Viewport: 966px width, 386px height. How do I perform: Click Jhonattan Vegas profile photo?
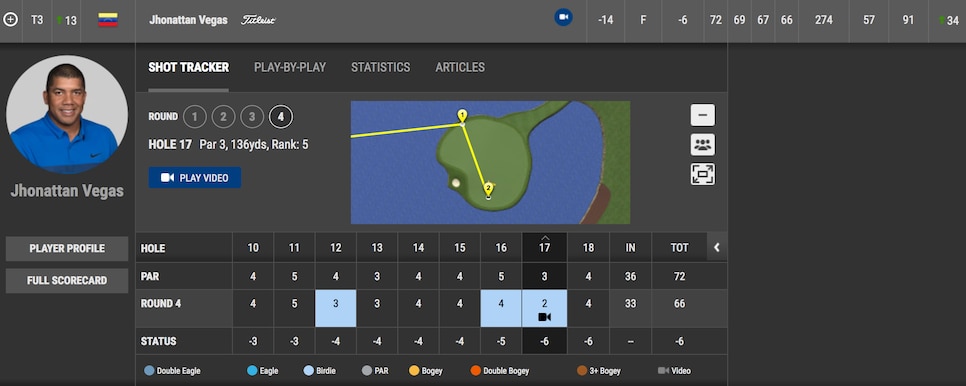67,116
